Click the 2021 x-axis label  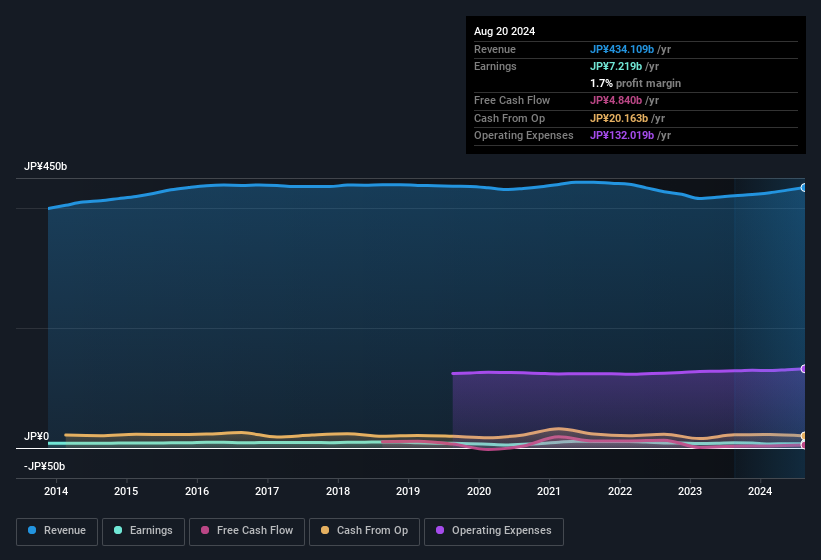[549, 491]
